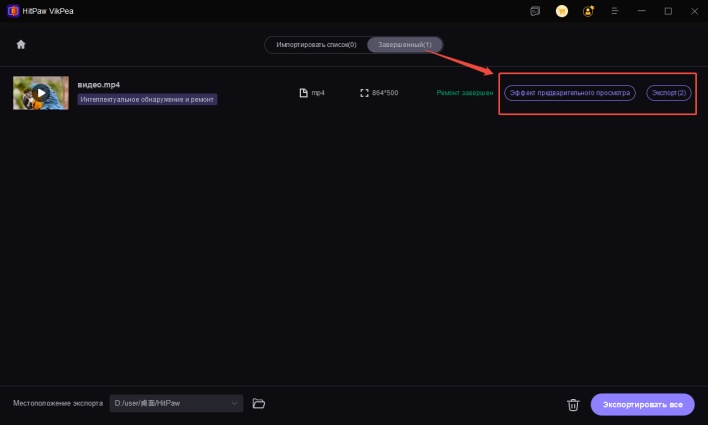Click the HitPaw VikPea logo icon

tap(11, 11)
